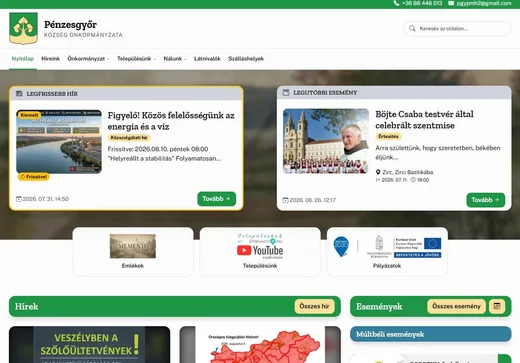The image size is (520, 363).
Task: Click the pgypmh2@gmail.com email address
Action: click(x=484, y=3)
